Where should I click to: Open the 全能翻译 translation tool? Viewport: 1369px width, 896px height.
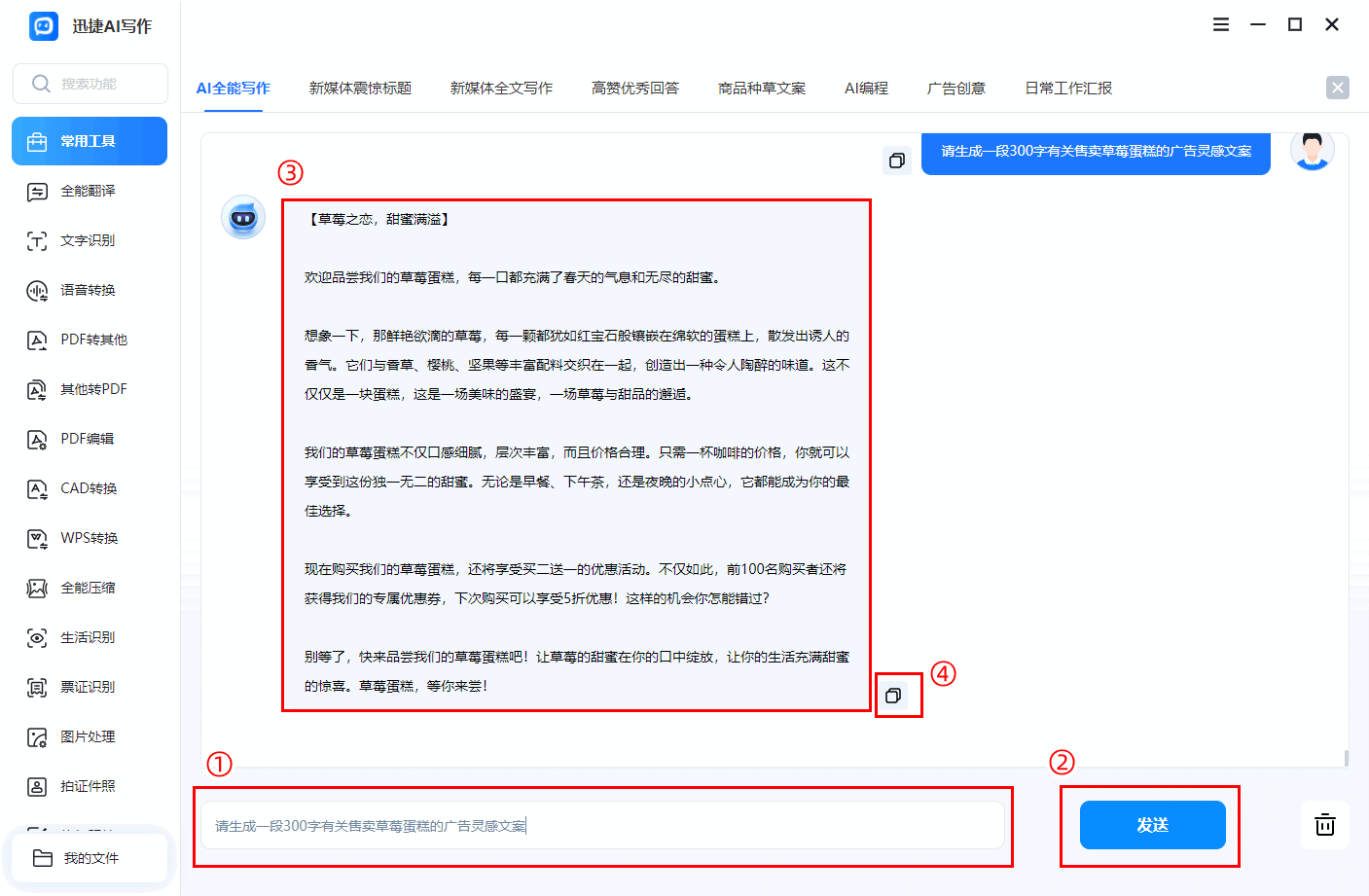click(88, 191)
